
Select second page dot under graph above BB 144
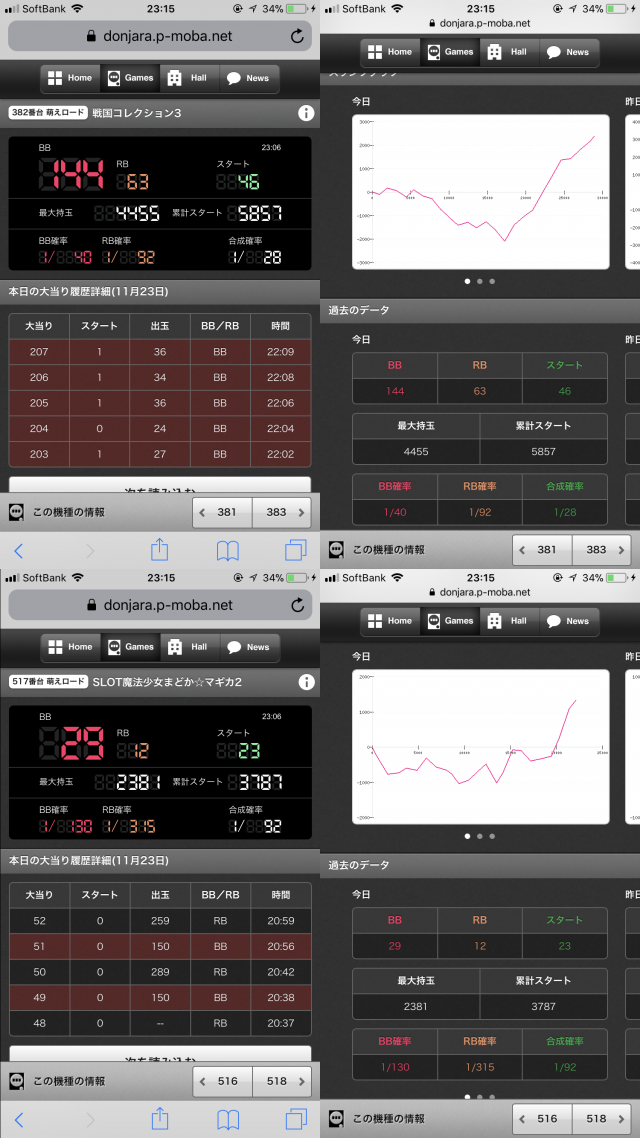480,281
